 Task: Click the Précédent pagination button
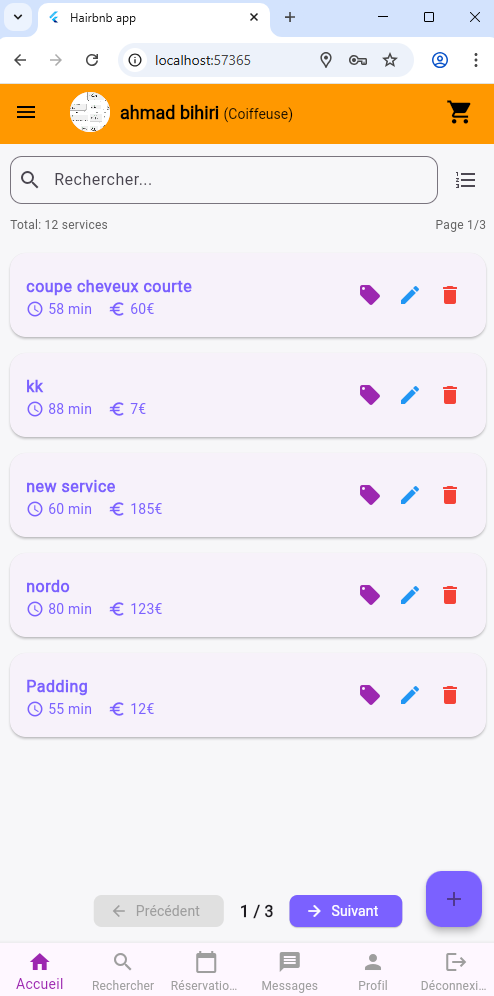tap(159, 911)
